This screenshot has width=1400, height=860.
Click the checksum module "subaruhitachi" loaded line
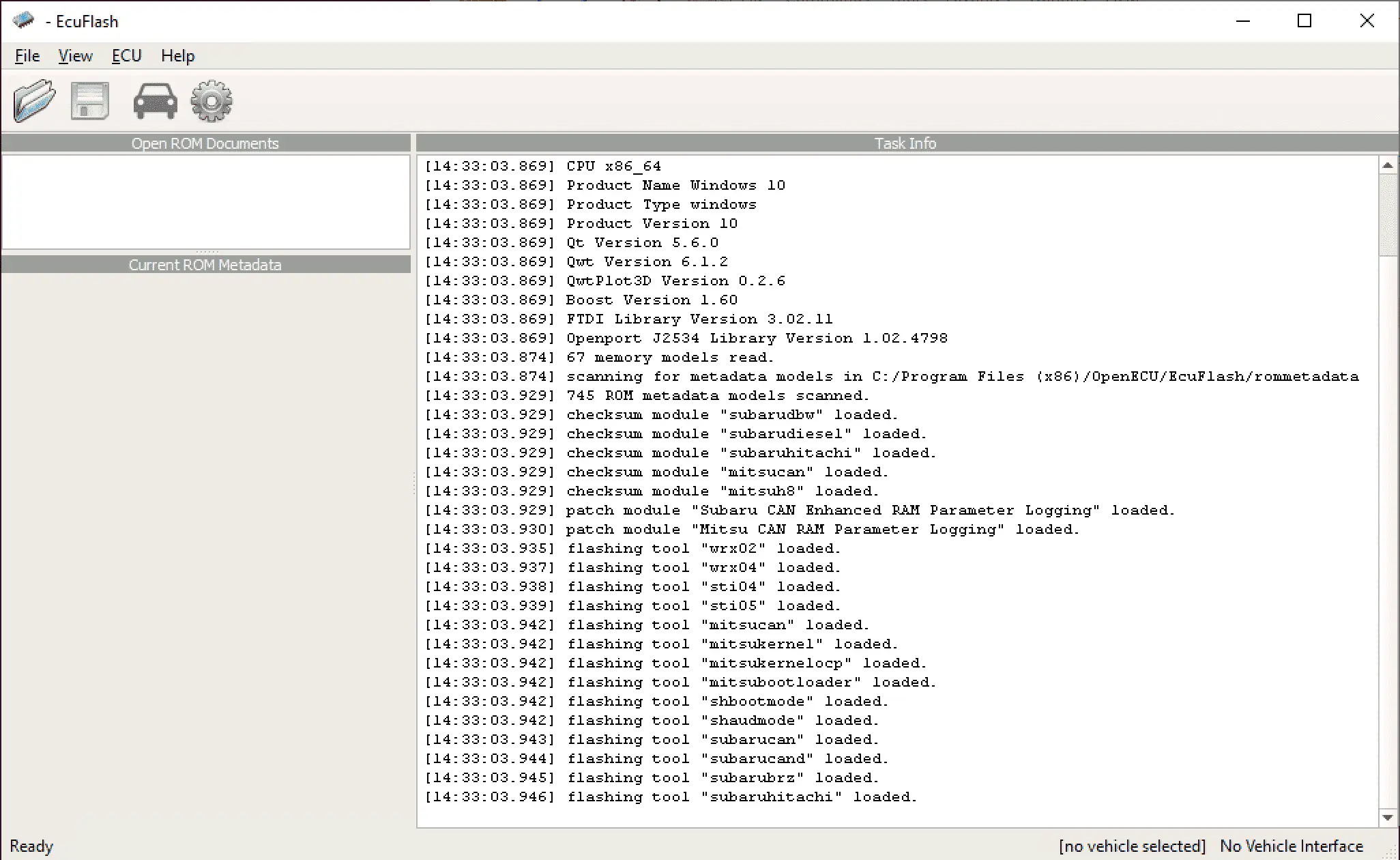(681, 453)
